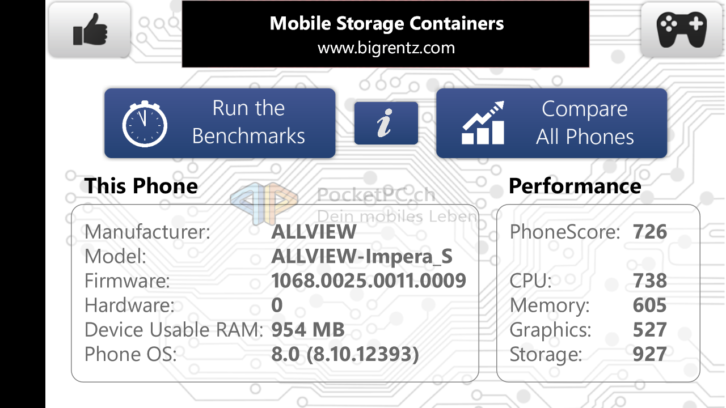
Task: Select the PhoneScore 726 value
Action: tap(650, 232)
